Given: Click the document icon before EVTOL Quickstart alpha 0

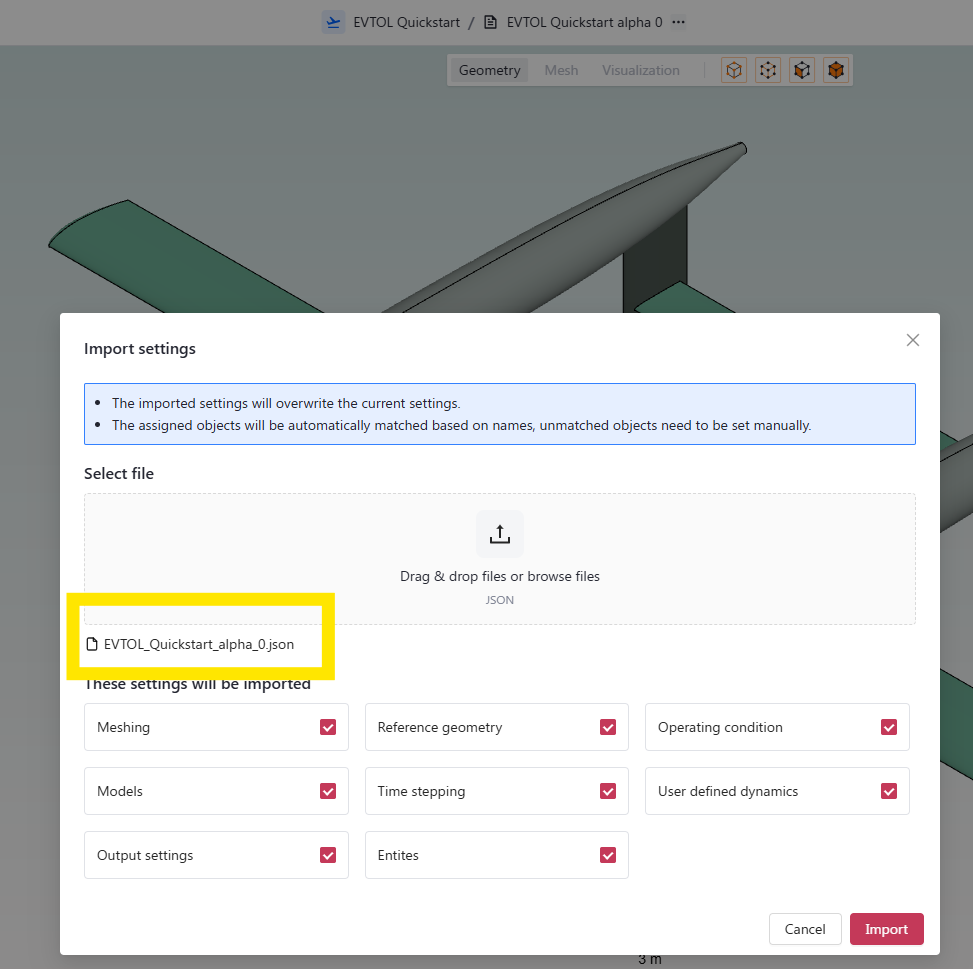Looking at the screenshot, I should [490, 22].
